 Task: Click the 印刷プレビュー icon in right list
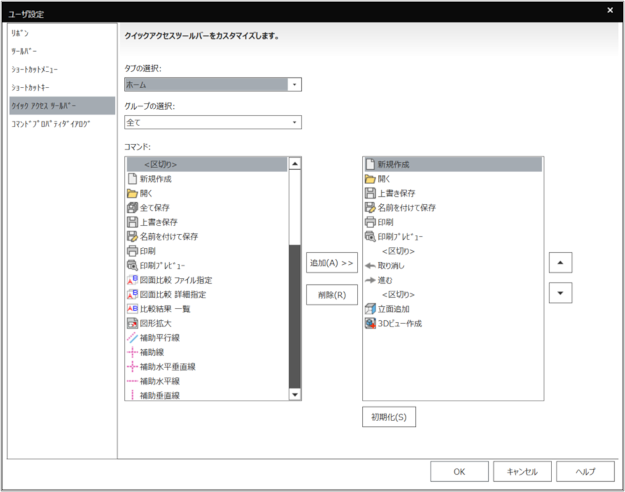[x=370, y=236]
